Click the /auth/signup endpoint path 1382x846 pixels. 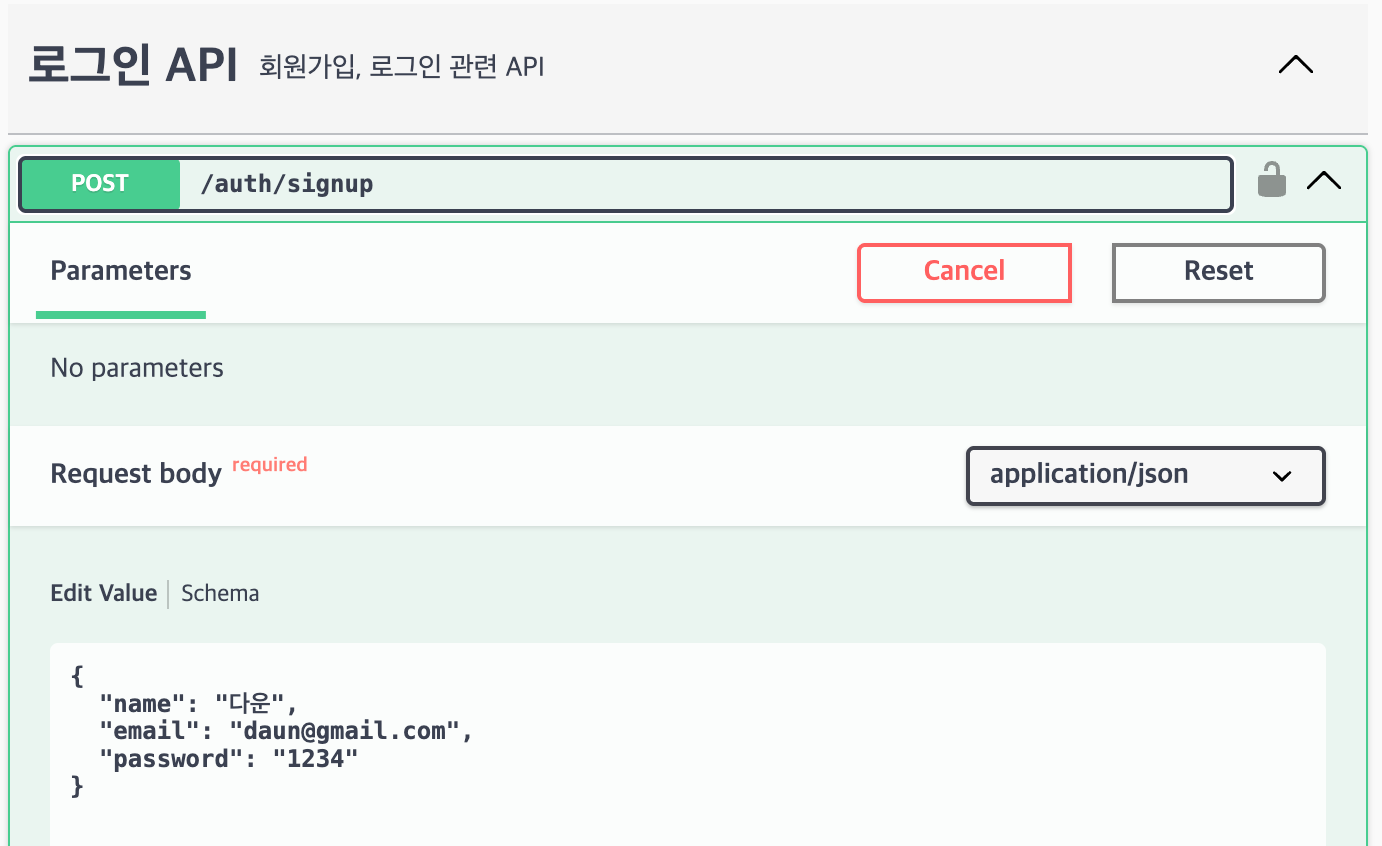click(x=287, y=184)
